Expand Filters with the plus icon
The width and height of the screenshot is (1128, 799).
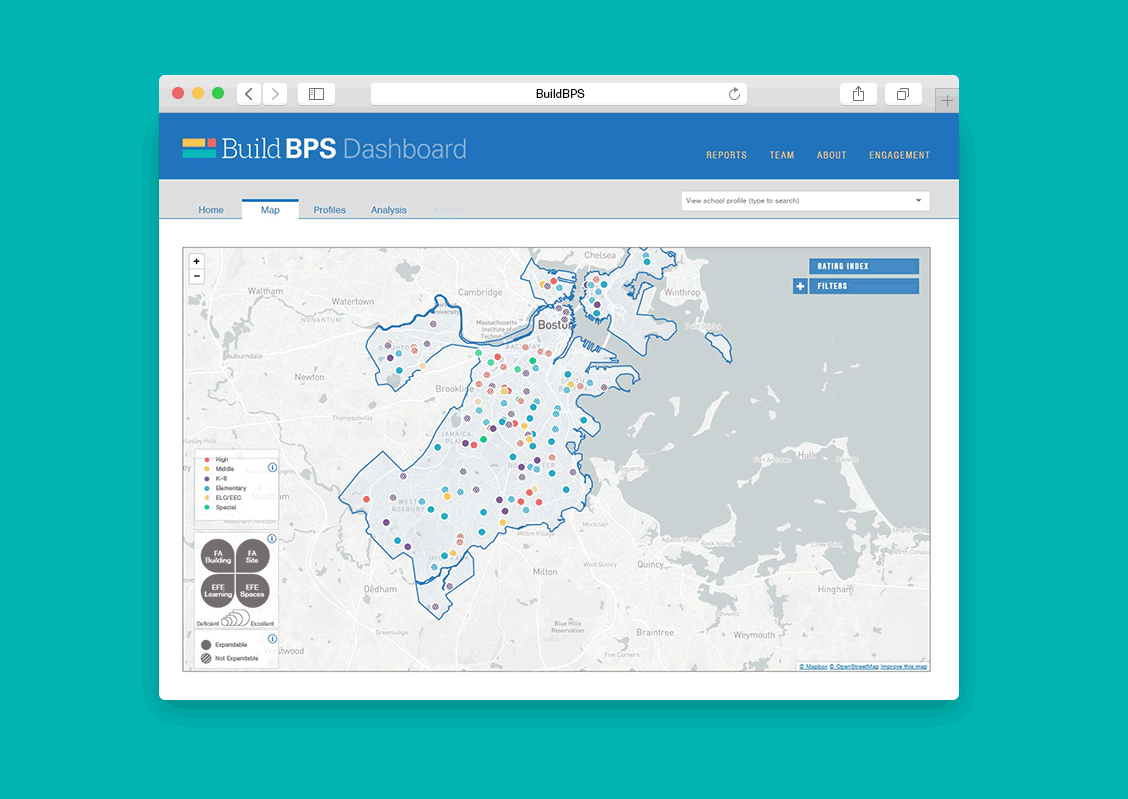(x=800, y=286)
